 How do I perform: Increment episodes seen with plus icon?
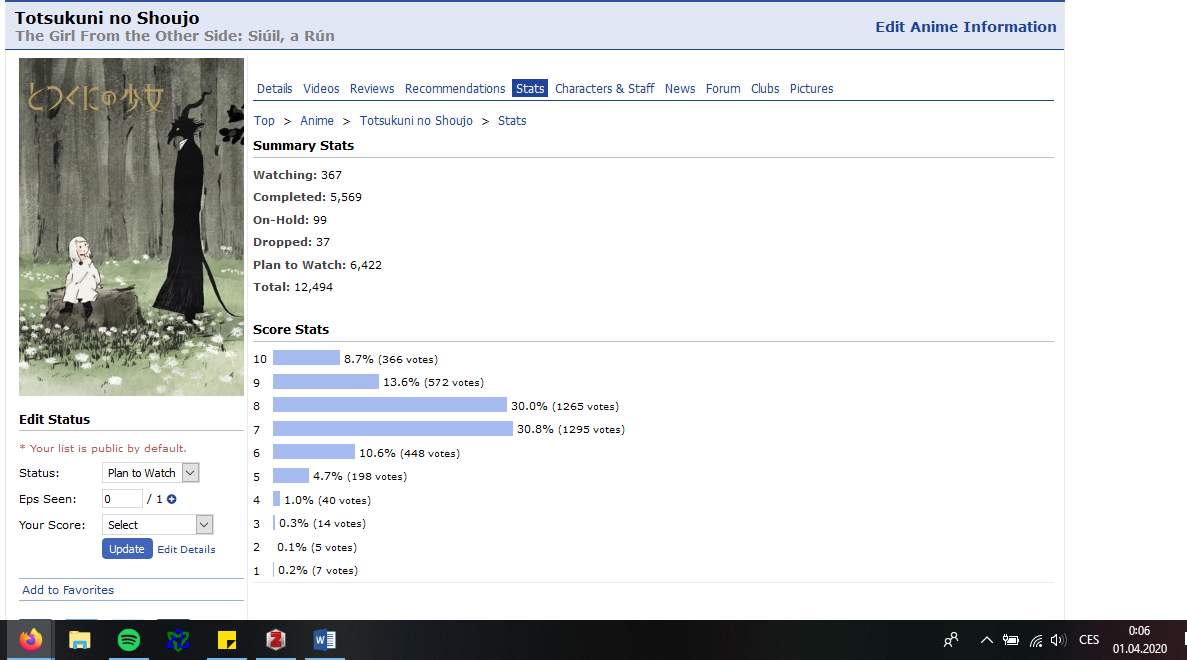(x=172, y=499)
